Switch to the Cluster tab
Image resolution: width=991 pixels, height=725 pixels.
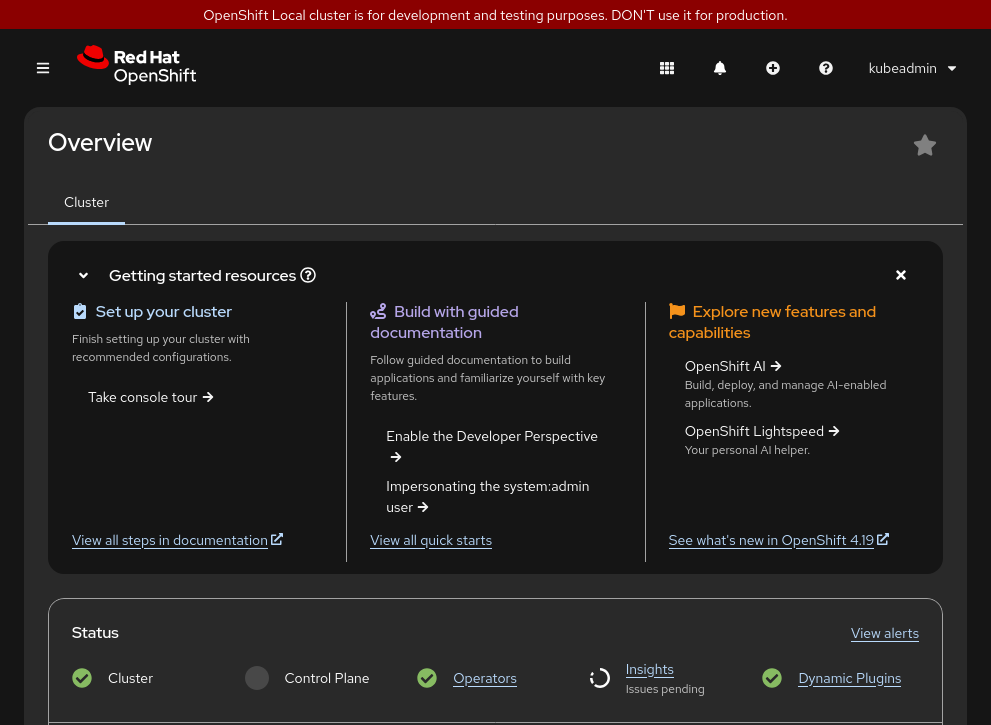point(86,202)
